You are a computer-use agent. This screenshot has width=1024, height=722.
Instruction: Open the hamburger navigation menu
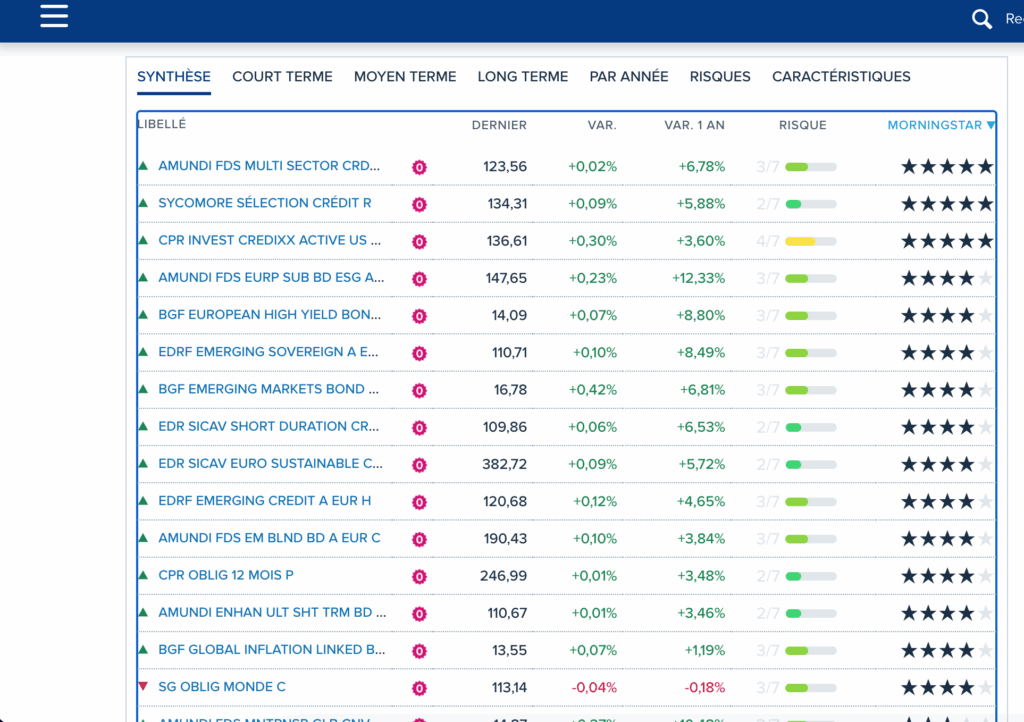click(x=54, y=16)
